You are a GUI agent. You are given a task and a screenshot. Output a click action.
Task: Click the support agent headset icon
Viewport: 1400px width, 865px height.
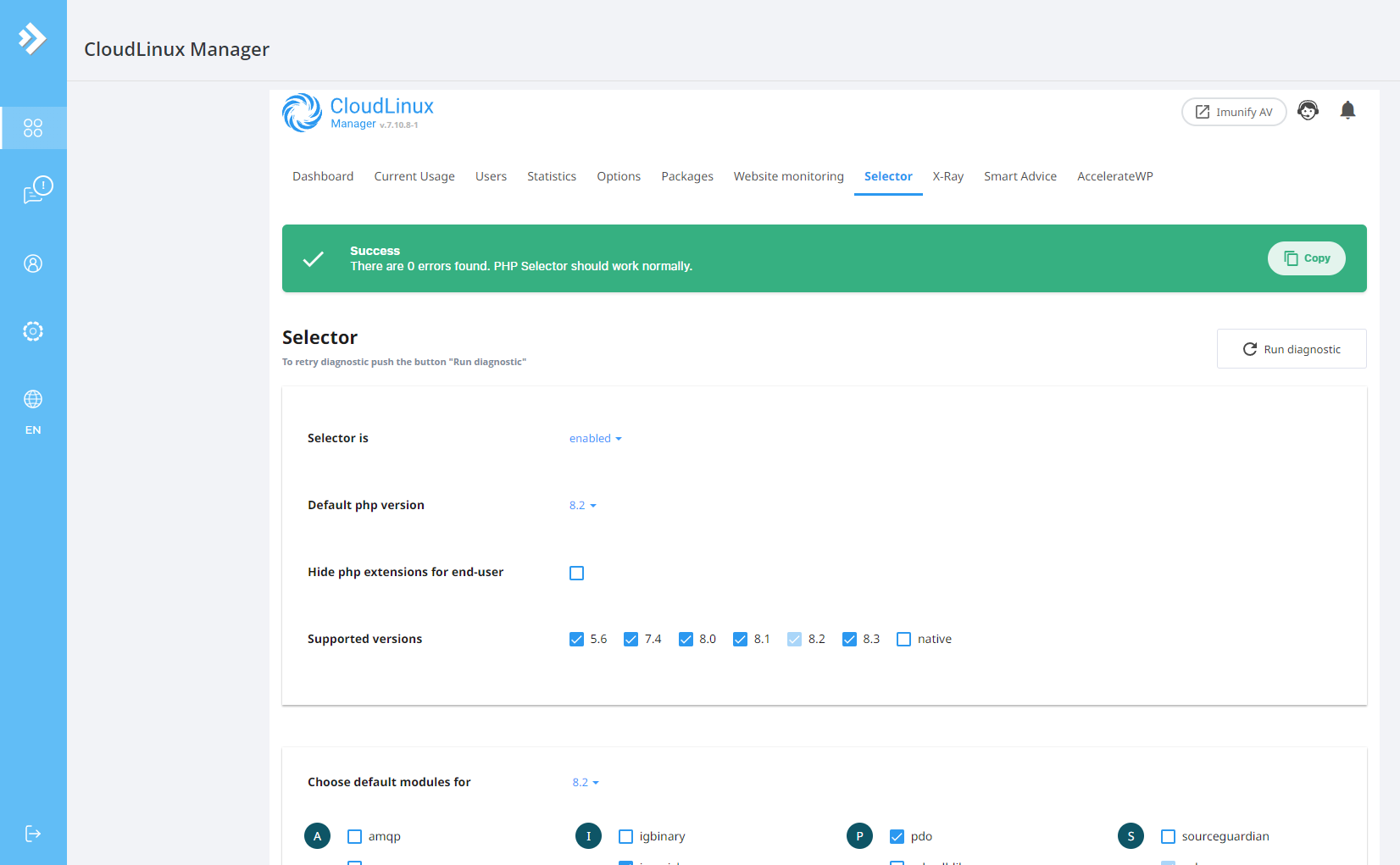1308,111
